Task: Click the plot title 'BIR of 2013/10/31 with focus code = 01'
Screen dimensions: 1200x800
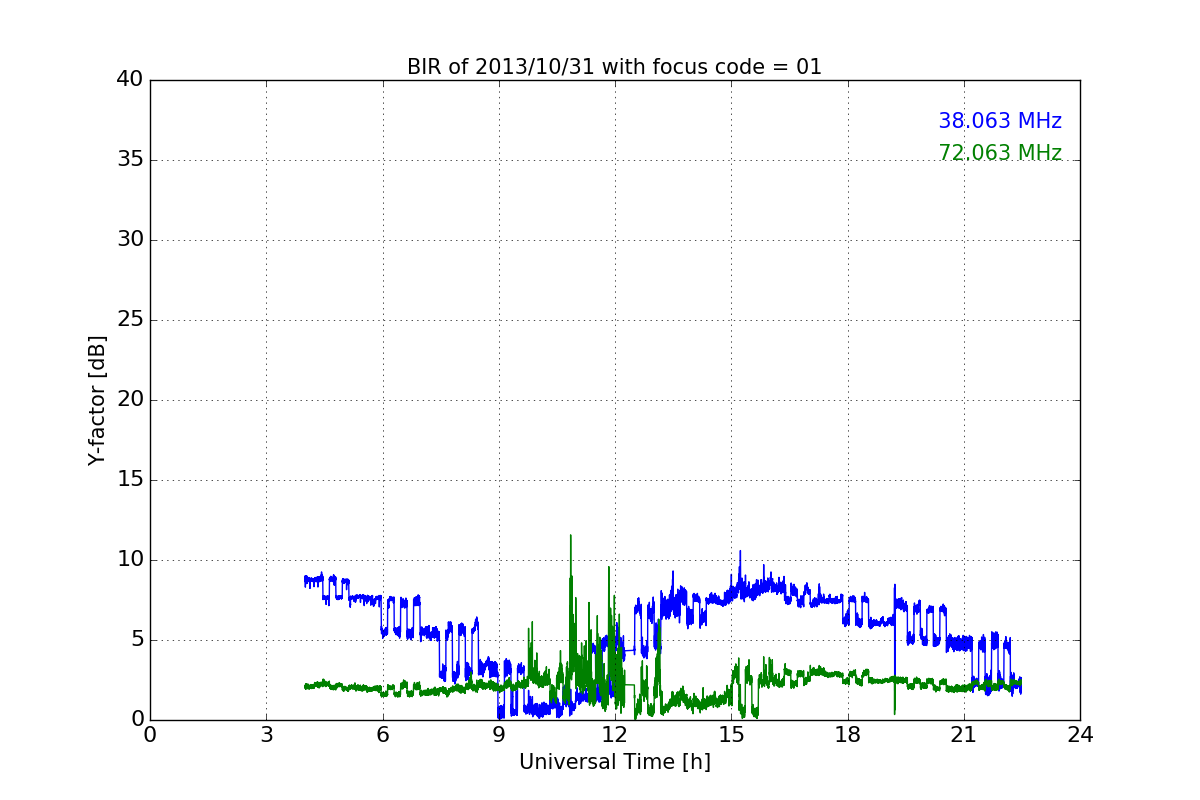Action: (614, 67)
